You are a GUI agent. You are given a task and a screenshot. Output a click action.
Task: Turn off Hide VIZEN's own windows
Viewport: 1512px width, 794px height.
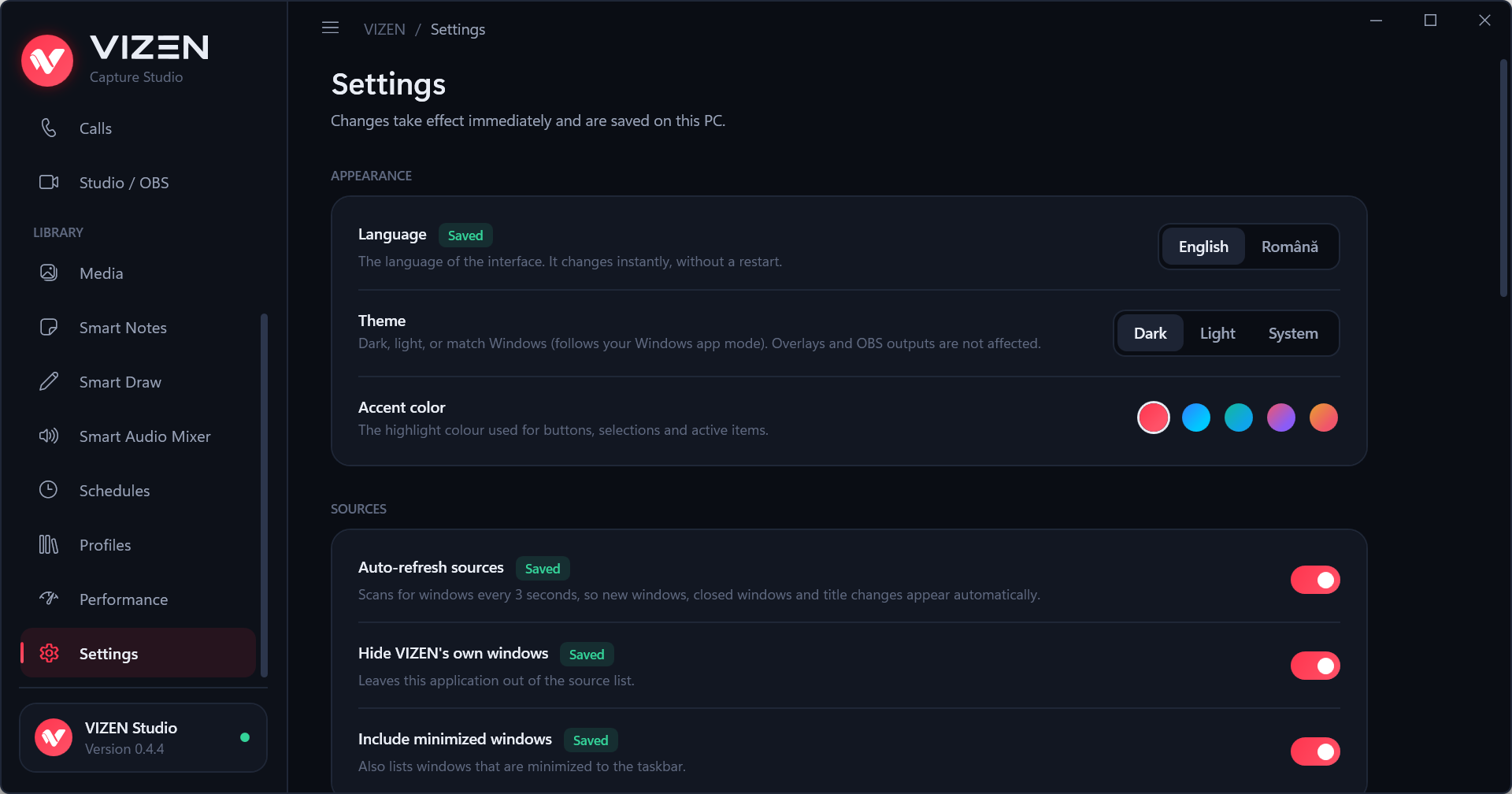tap(1315, 666)
